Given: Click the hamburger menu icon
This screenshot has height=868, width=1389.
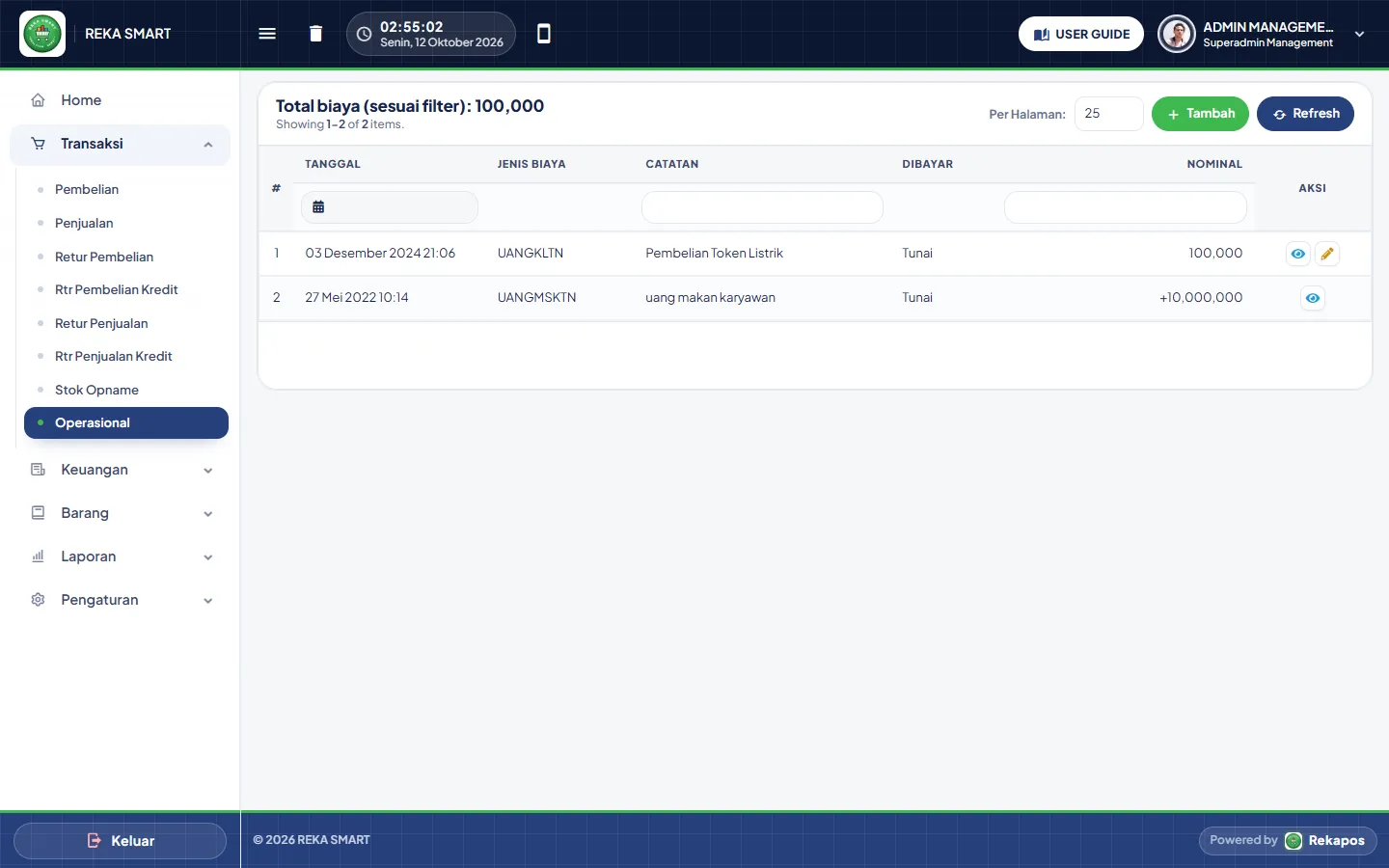Looking at the screenshot, I should point(267,34).
